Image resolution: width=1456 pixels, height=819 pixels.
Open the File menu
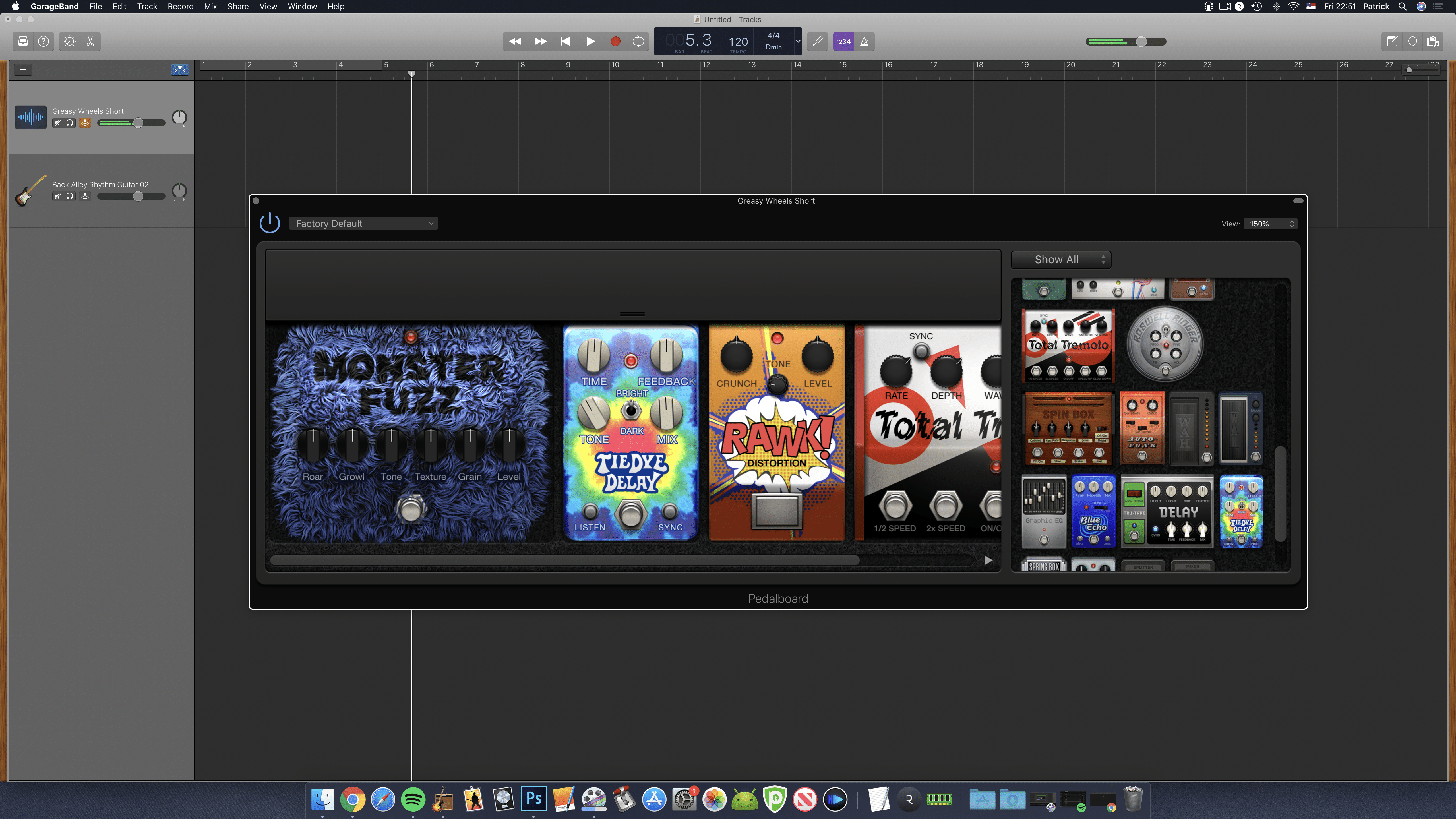(x=96, y=6)
